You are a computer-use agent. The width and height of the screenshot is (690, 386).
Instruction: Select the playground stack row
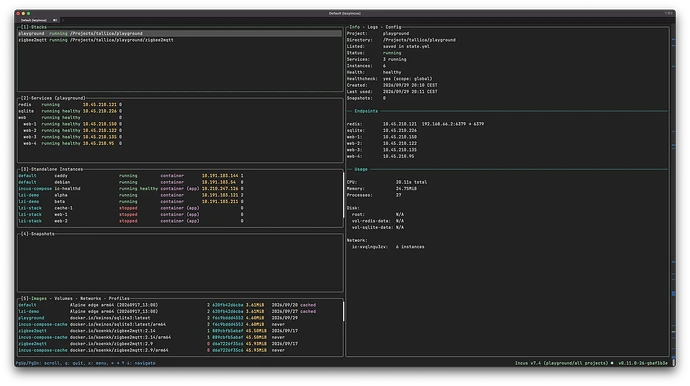(180, 33)
